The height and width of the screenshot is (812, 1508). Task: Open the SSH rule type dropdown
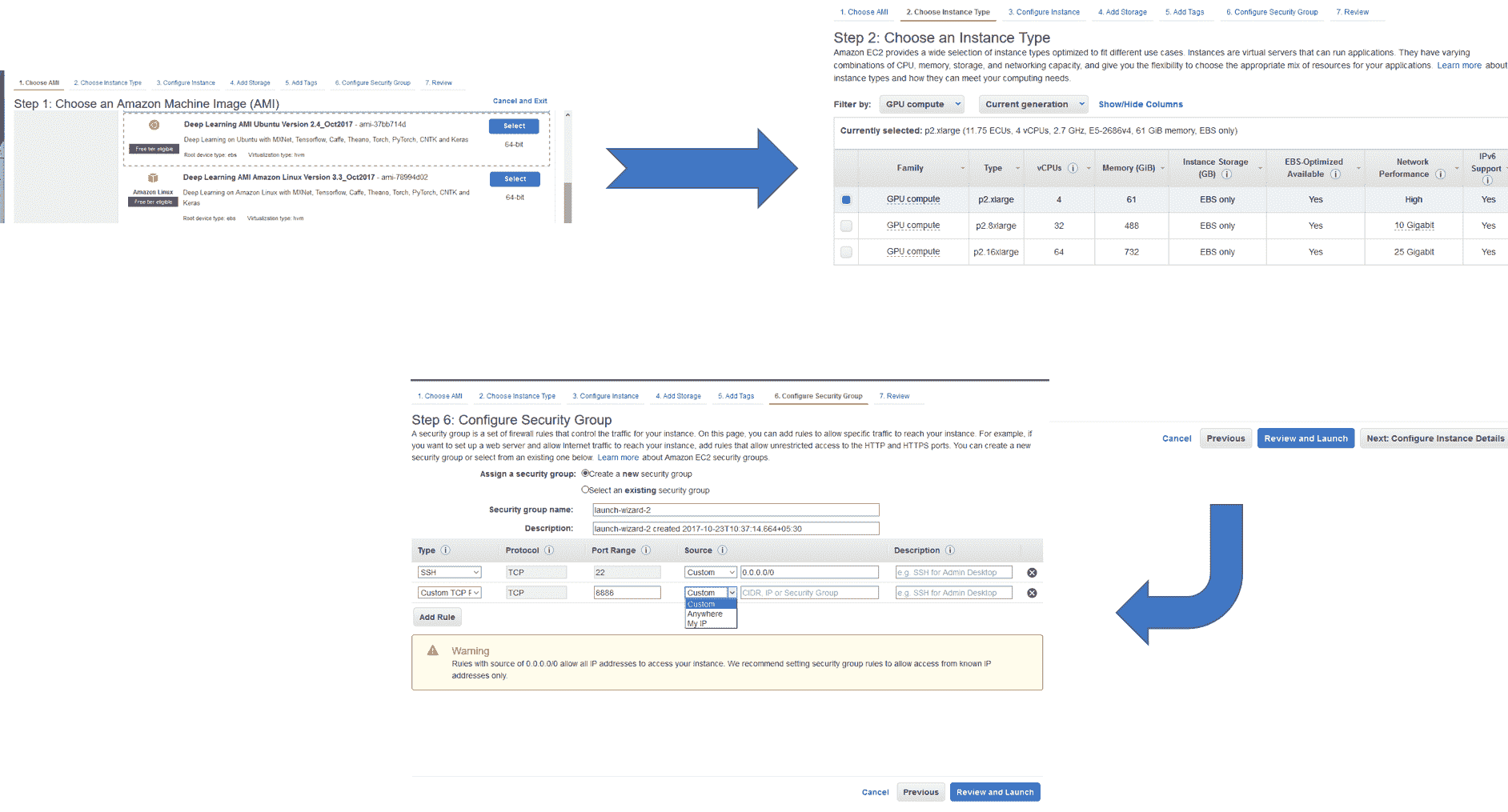449,573
